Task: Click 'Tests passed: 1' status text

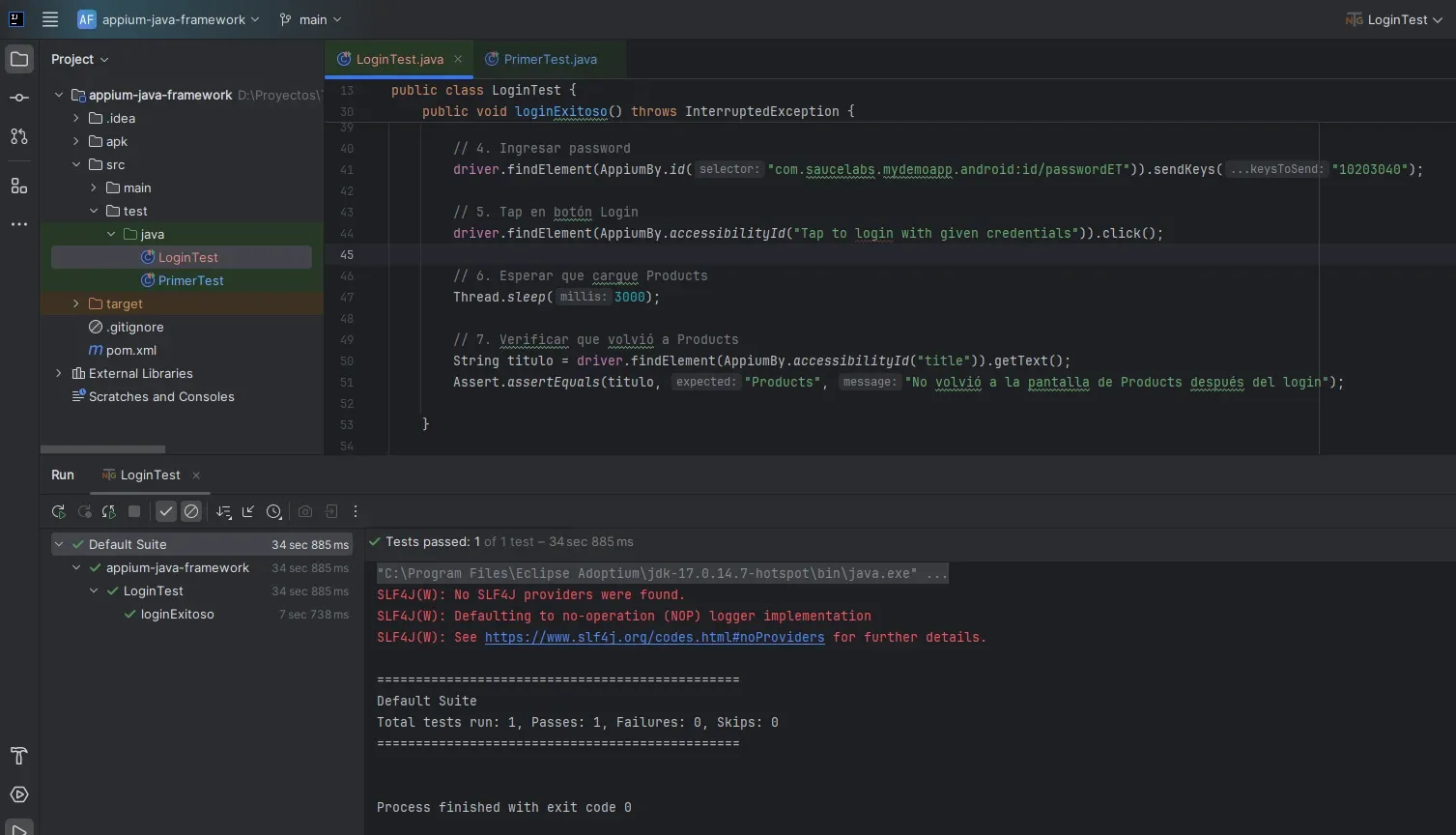Action: [x=433, y=541]
